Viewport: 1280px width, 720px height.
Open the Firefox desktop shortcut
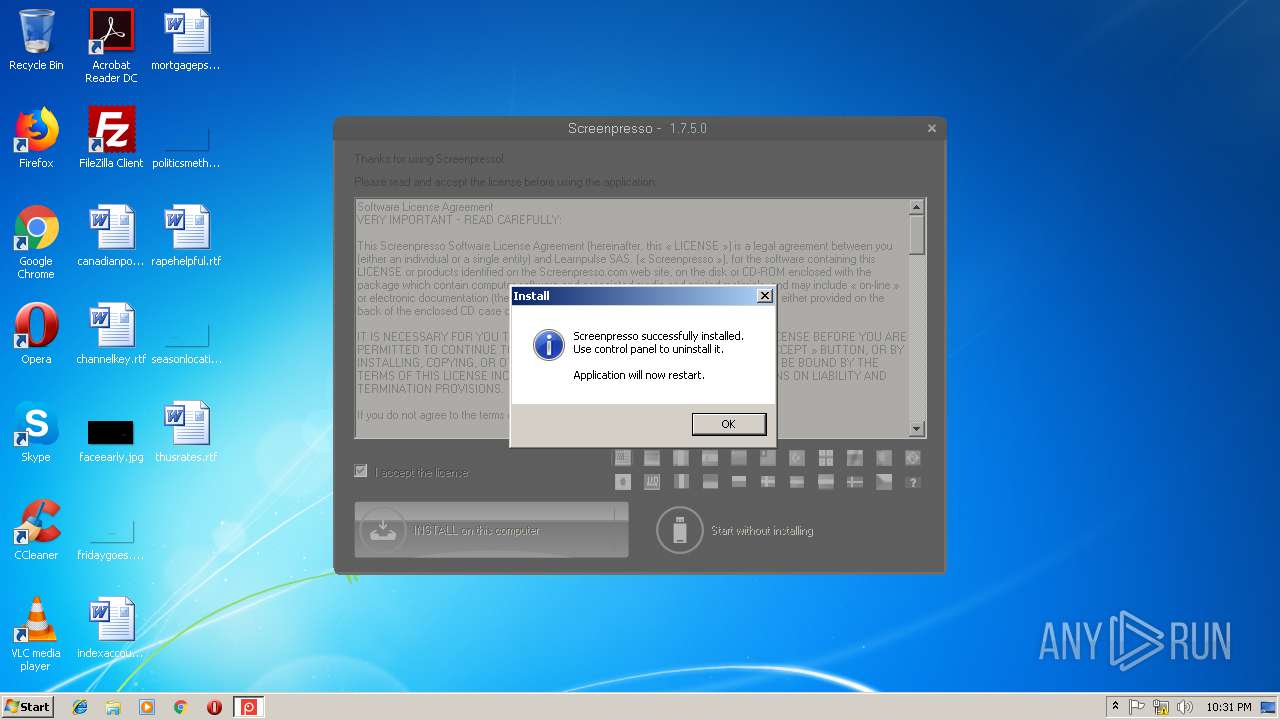(36, 138)
